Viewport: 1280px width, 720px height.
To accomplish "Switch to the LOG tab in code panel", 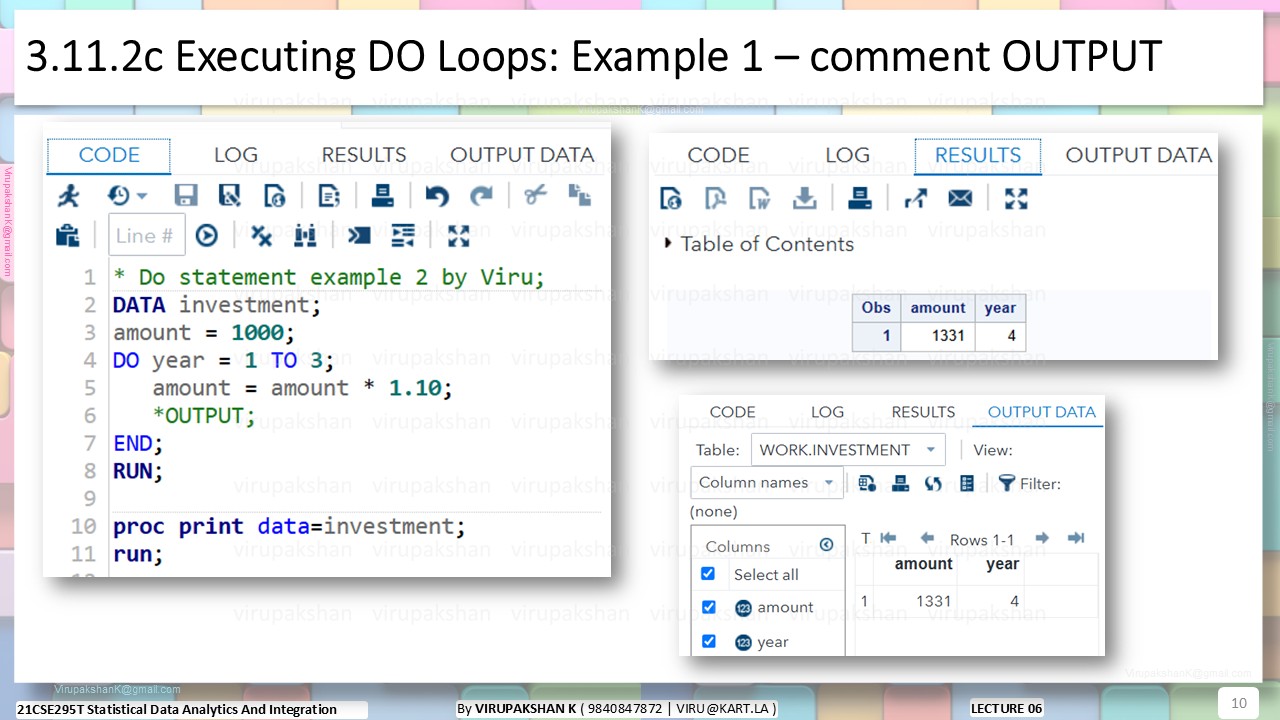I will click(236, 155).
